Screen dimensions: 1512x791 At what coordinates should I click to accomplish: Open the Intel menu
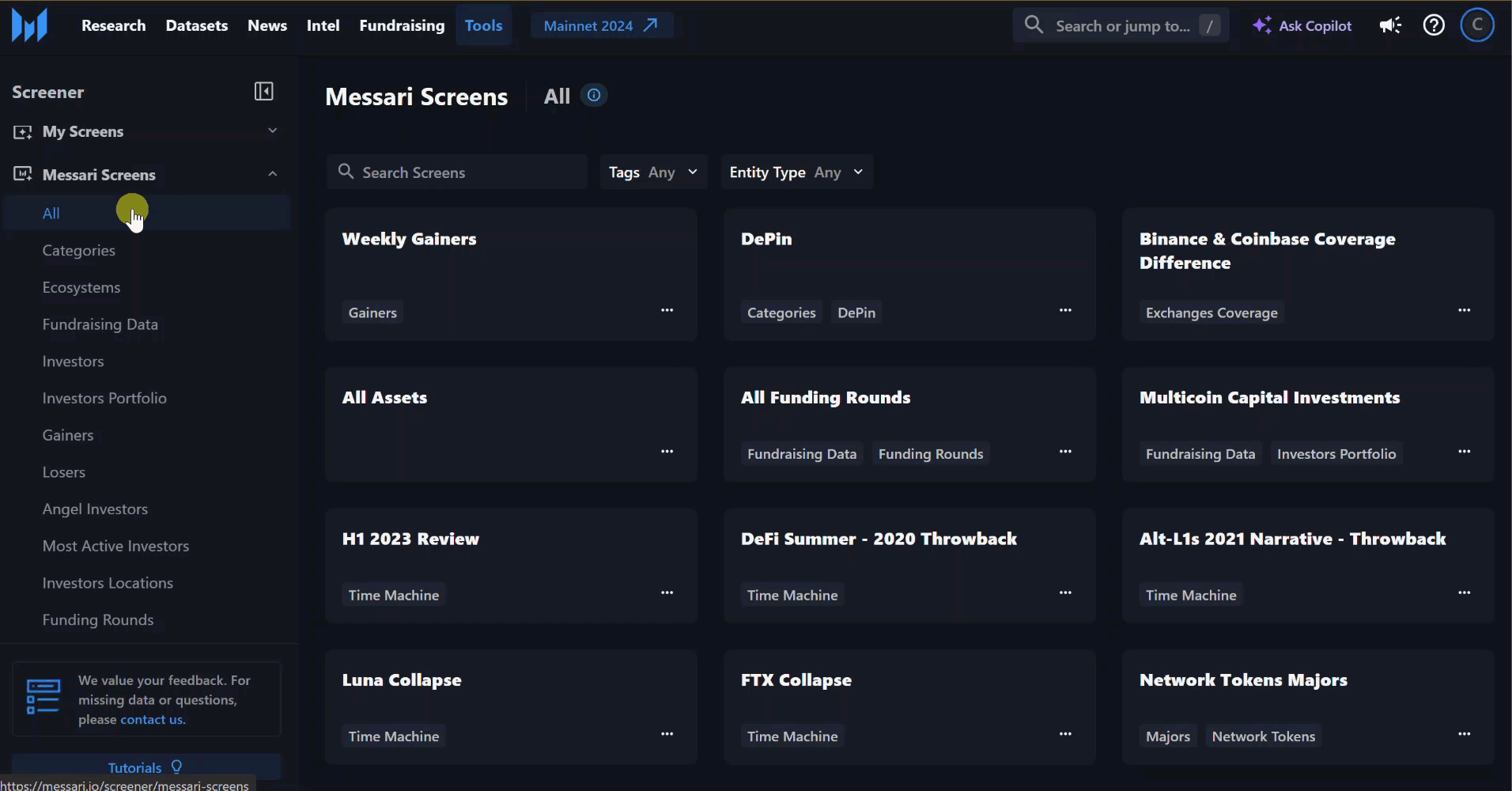[x=323, y=25]
